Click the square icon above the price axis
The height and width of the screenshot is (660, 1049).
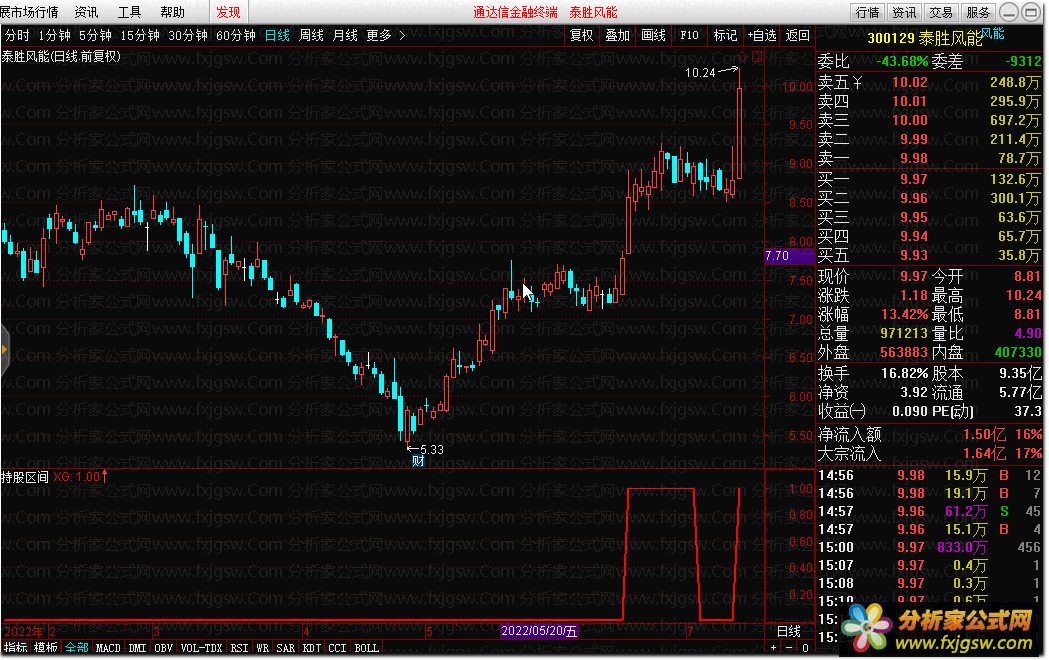click(757, 57)
